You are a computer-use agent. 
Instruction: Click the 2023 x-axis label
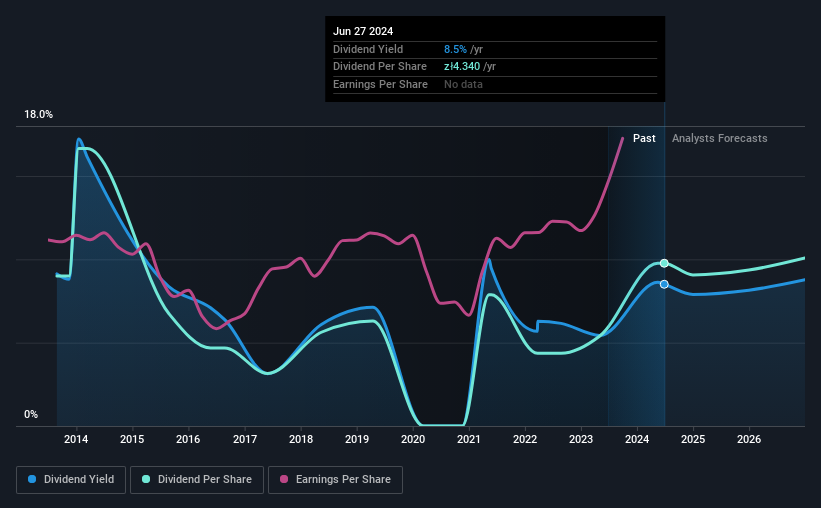581,439
